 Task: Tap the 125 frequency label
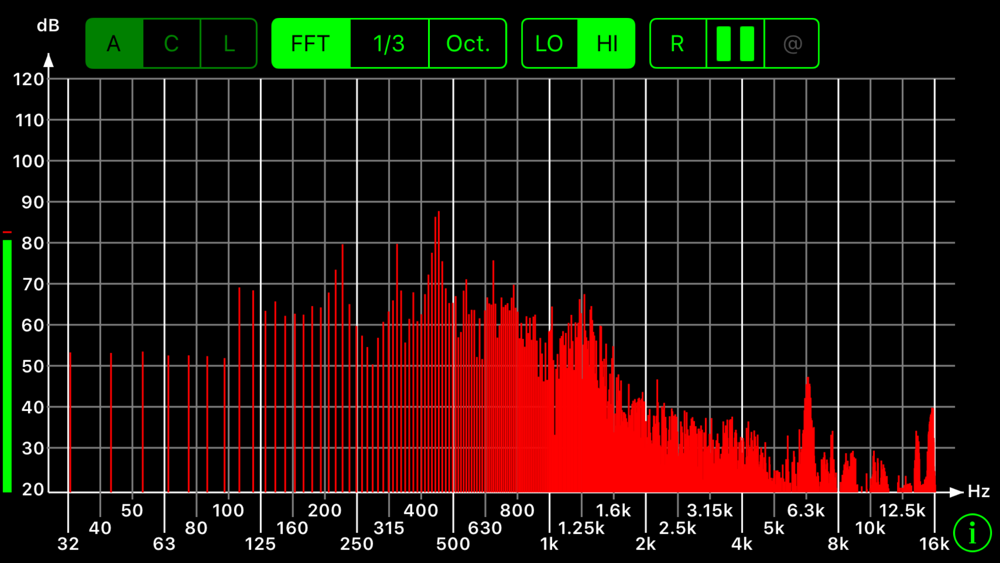pyautogui.click(x=260, y=544)
